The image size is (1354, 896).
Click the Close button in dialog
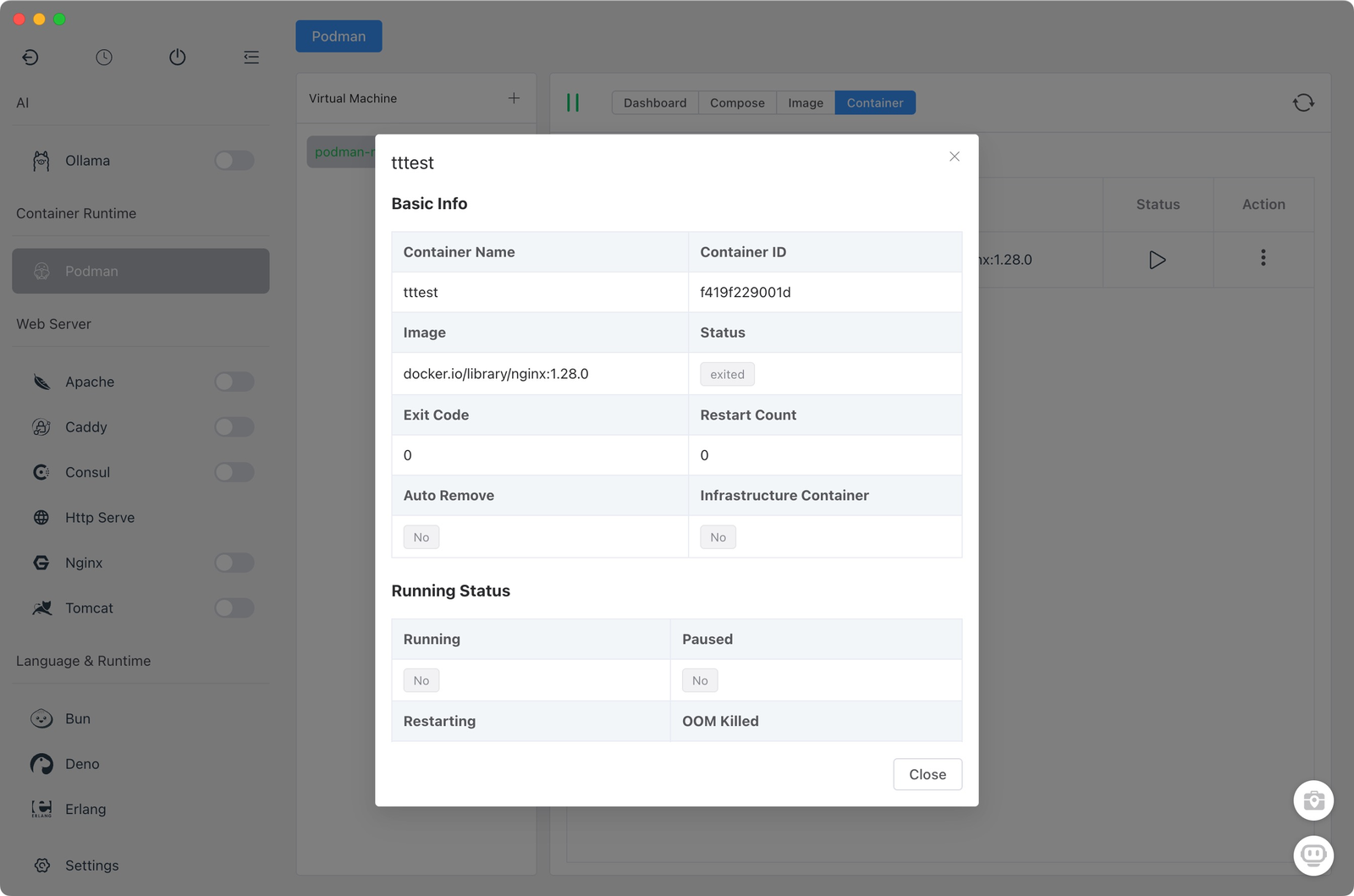(x=927, y=774)
